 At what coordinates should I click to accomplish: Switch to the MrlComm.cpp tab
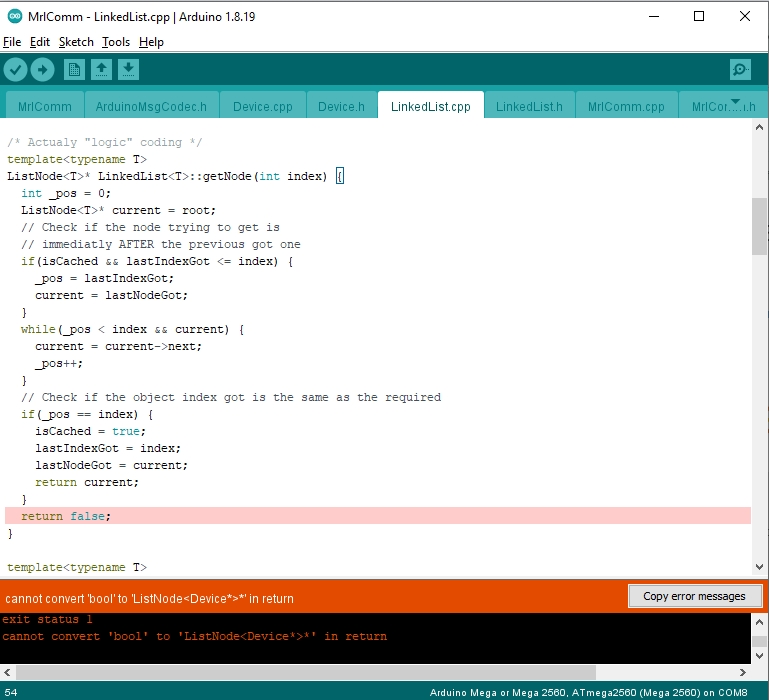[626, 106]
